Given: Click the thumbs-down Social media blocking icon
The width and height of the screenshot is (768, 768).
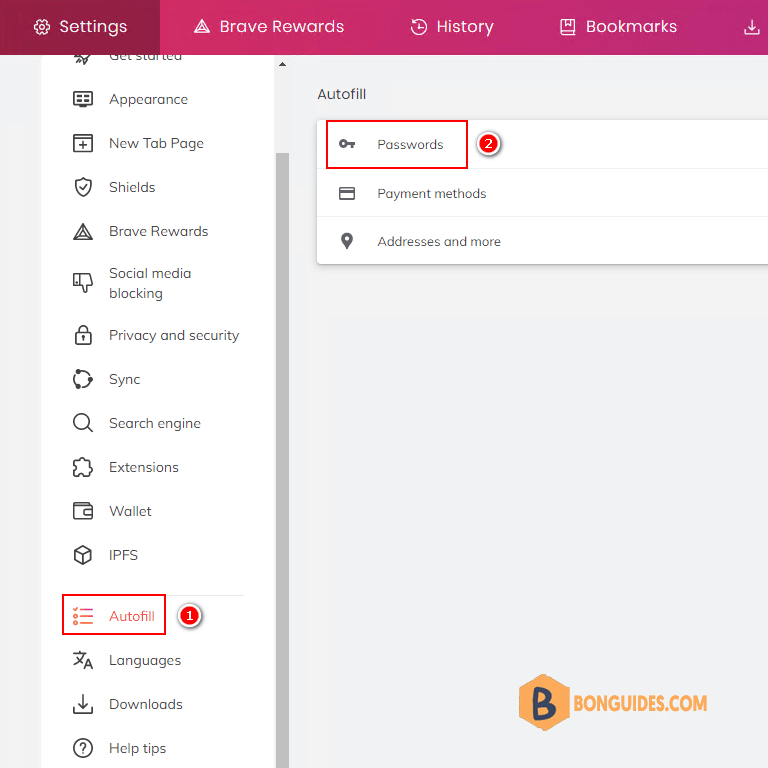Looking at the screenshot, I should pyautogui.click(x=83, y=283).
